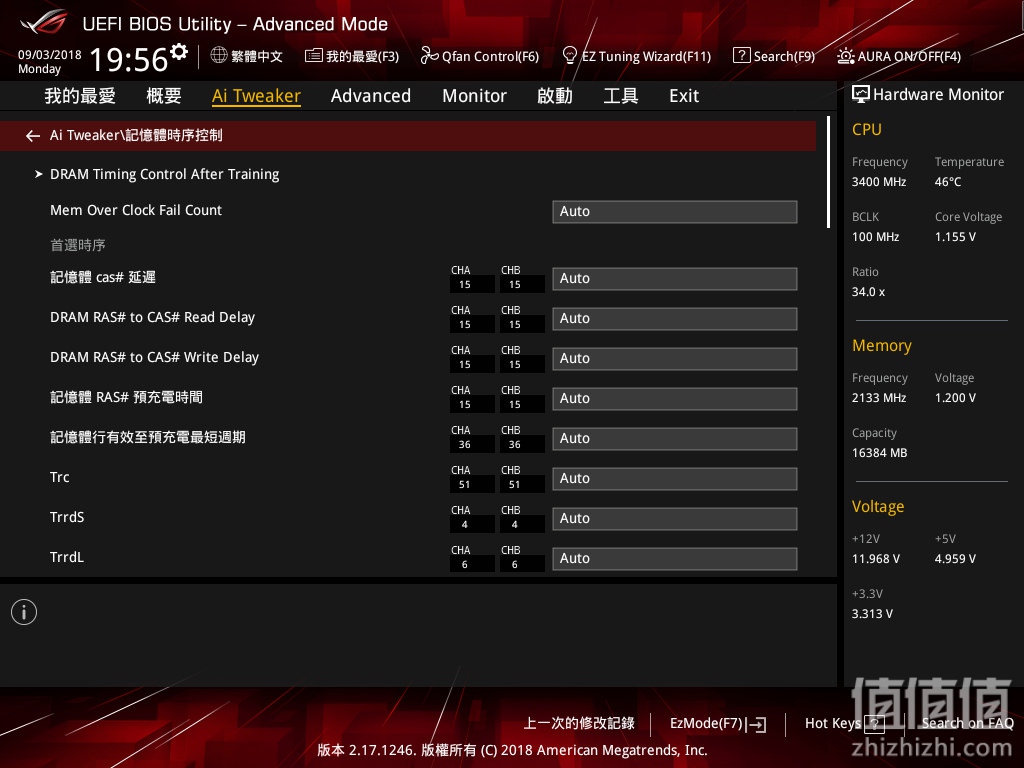Toggle AURA ON/OFF(F4)
This screenshot has width=1024, height=768.
click(x=899, y=56)
